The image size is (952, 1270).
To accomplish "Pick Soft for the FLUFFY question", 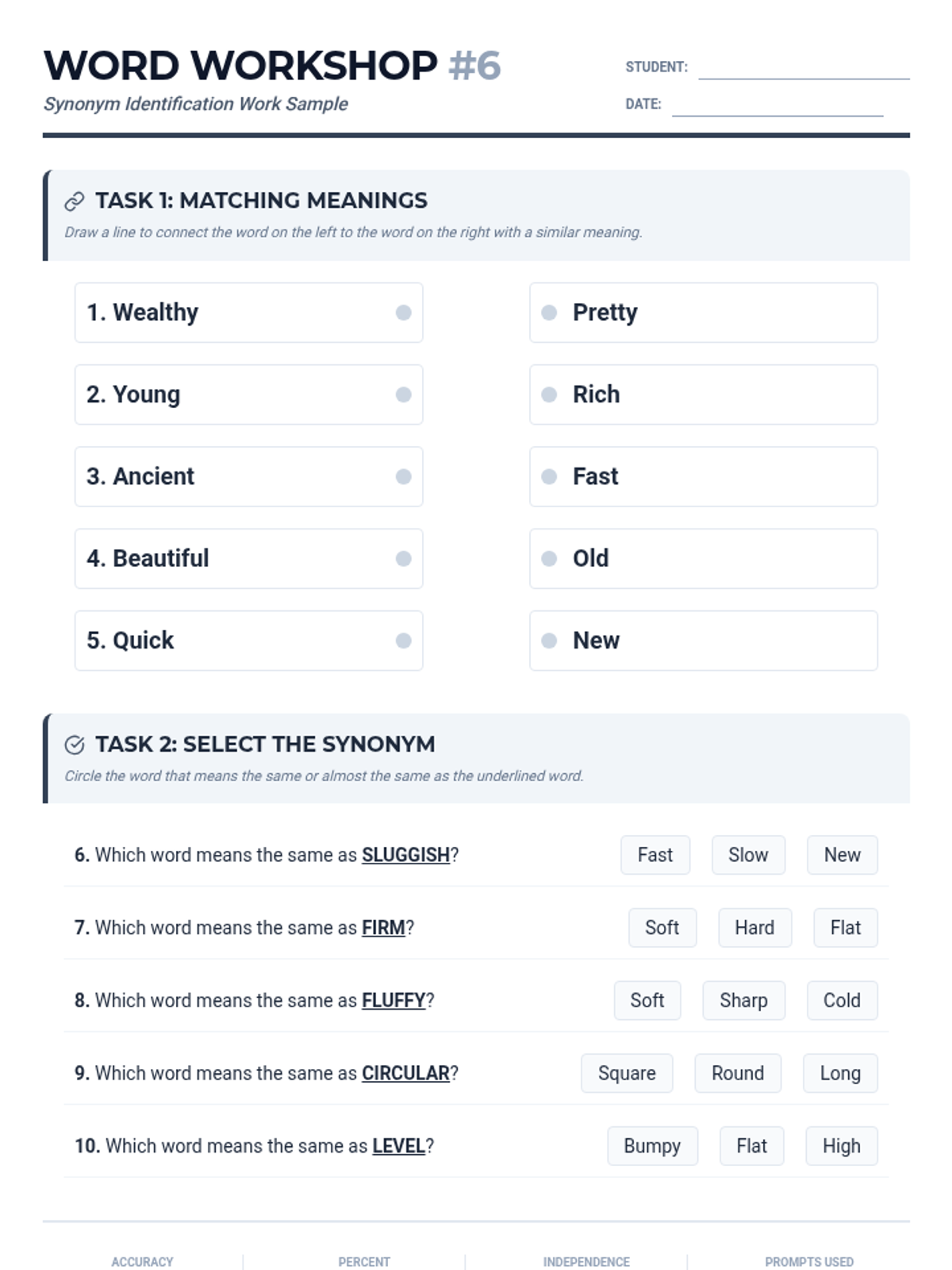I will click(647, 1000).
